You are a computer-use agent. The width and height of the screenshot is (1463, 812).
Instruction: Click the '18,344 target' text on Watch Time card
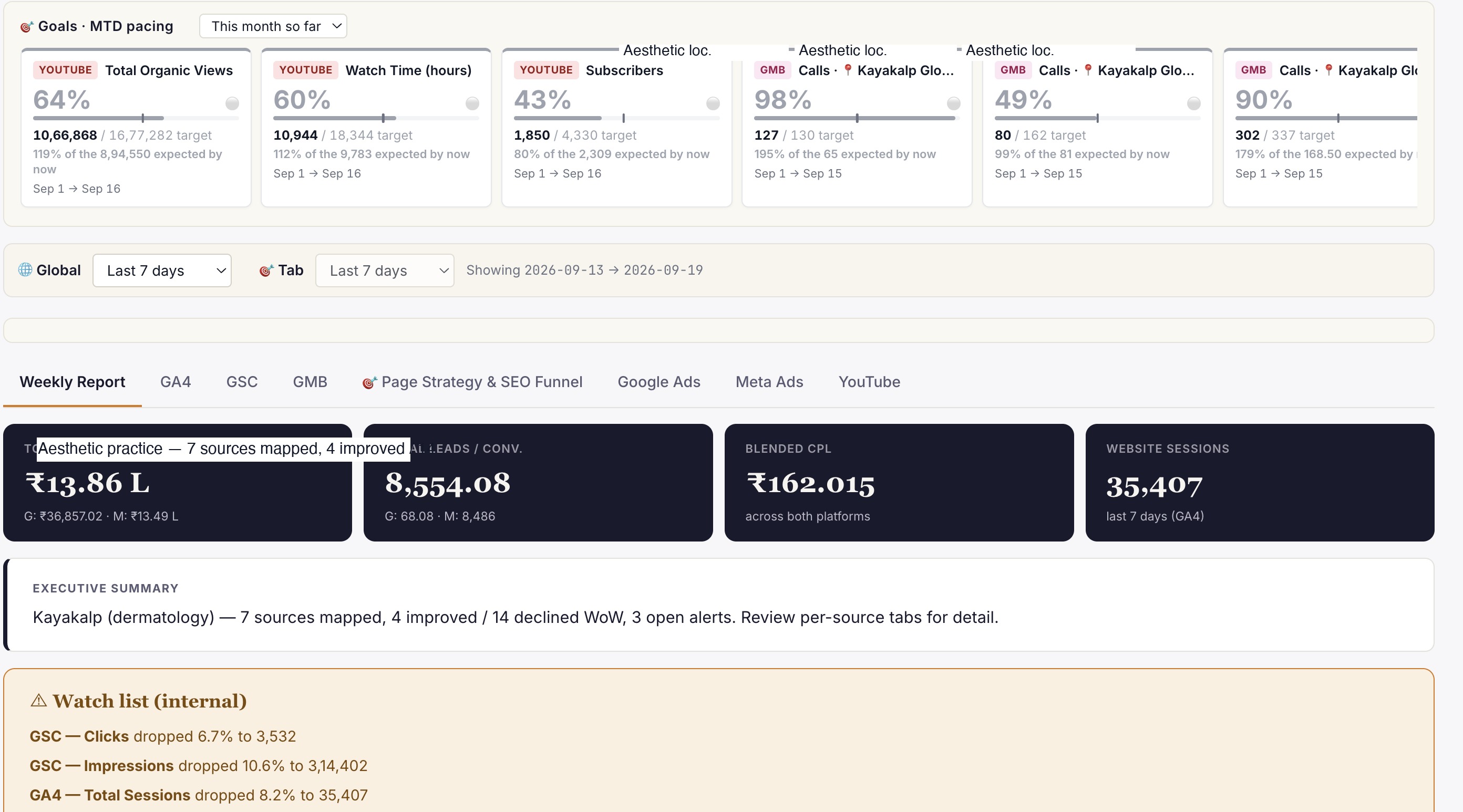point(371,135)
